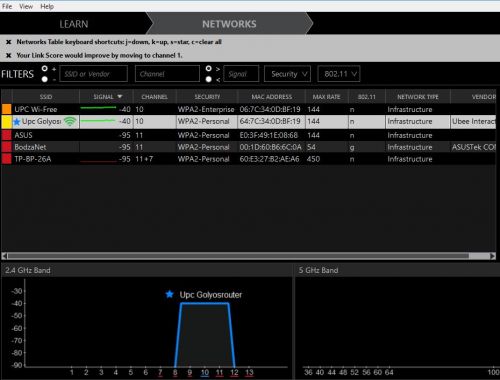Screen dimensions: 500x380
Task: Focus the SSID or Vendor filter field
Action: (94, 74)
